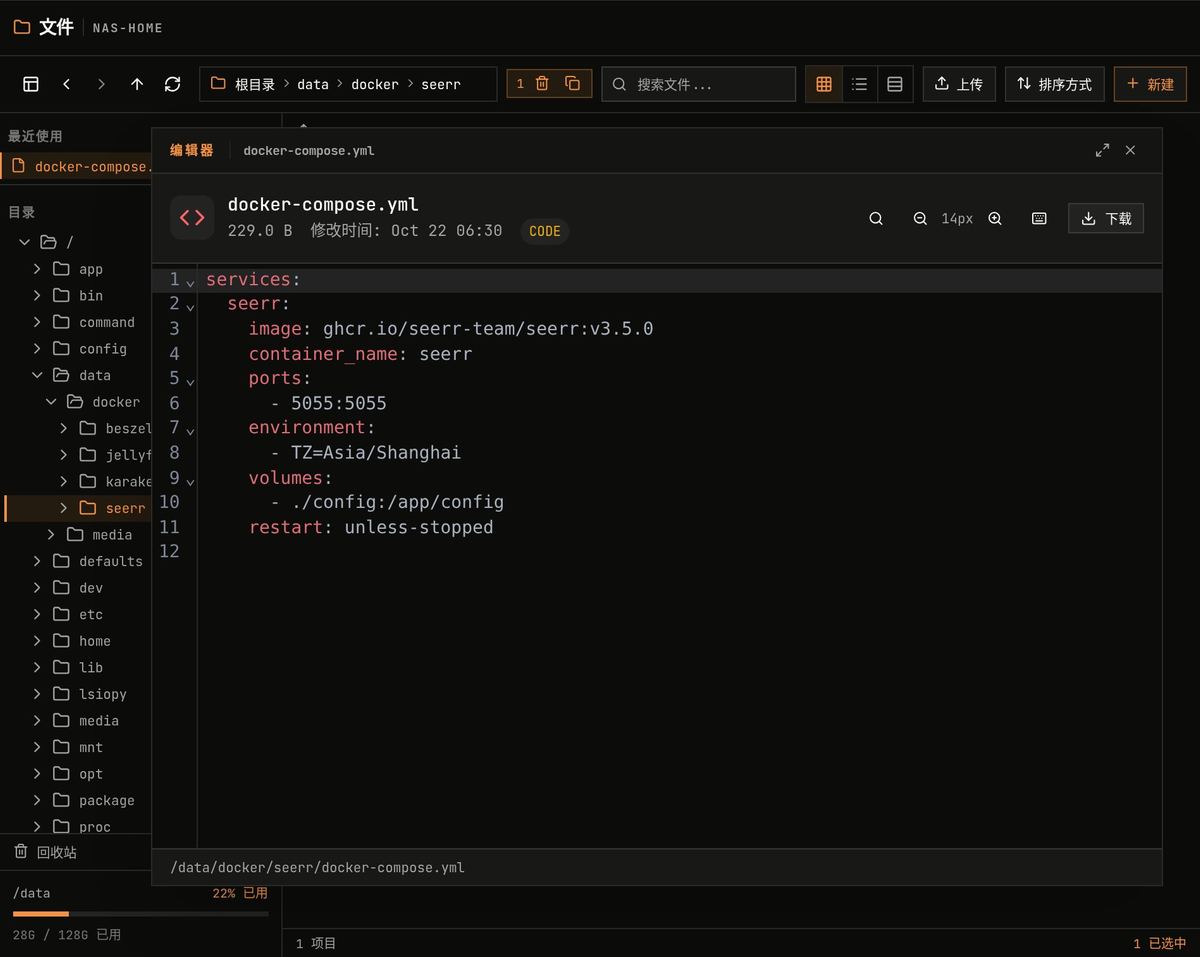The image size is (1200, 957).
Task: Increase editor font size
Action: coord(995,218)
